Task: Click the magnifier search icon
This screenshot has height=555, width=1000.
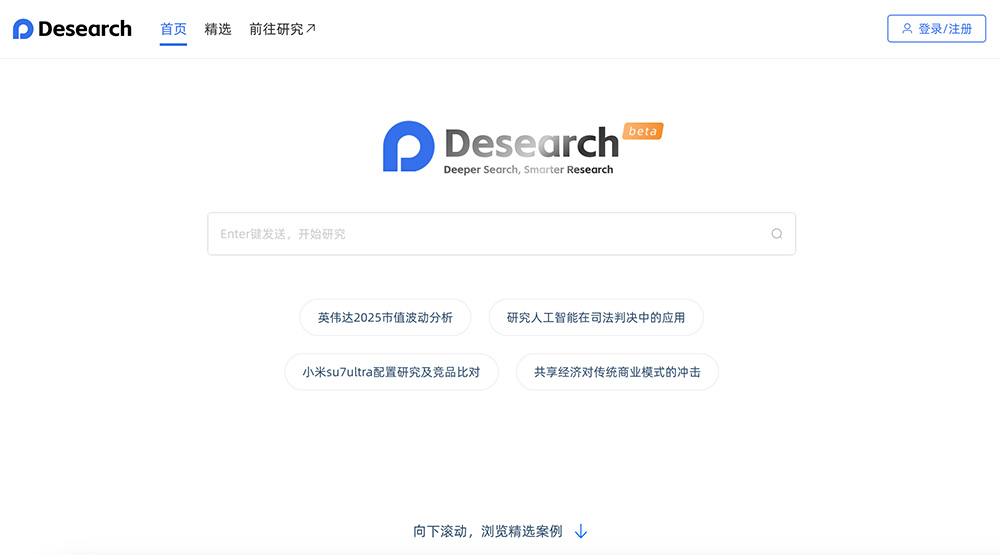Action: point(777,234)
